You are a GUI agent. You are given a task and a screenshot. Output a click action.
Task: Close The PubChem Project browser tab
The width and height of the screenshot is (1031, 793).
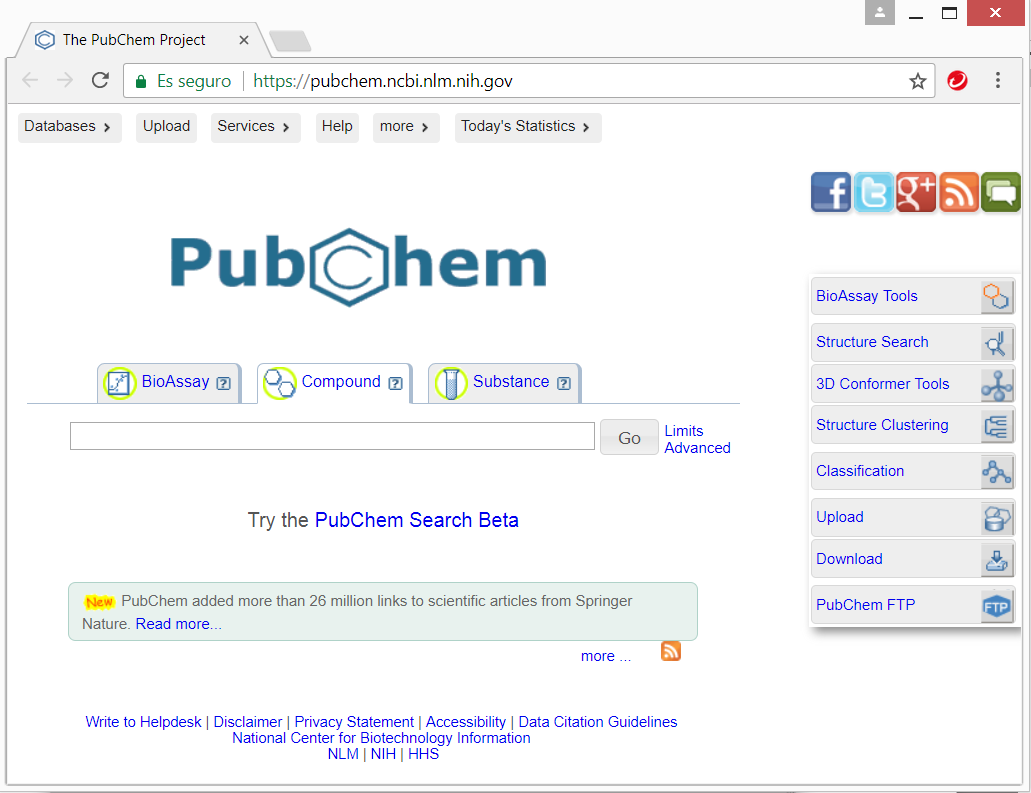pos(244,40)
